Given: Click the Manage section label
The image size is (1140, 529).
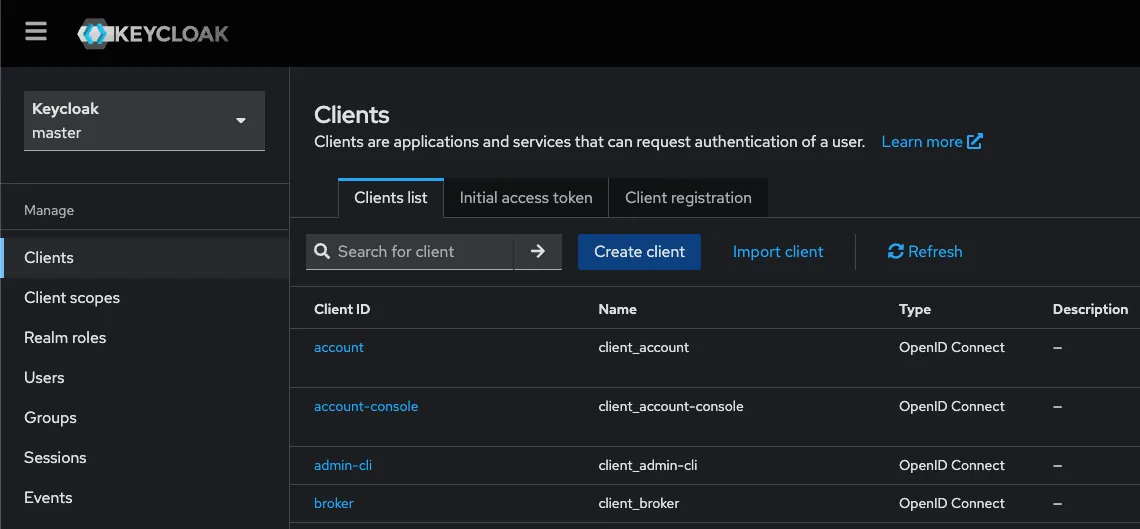Looking at the screenshot, I should pos(49,211).
